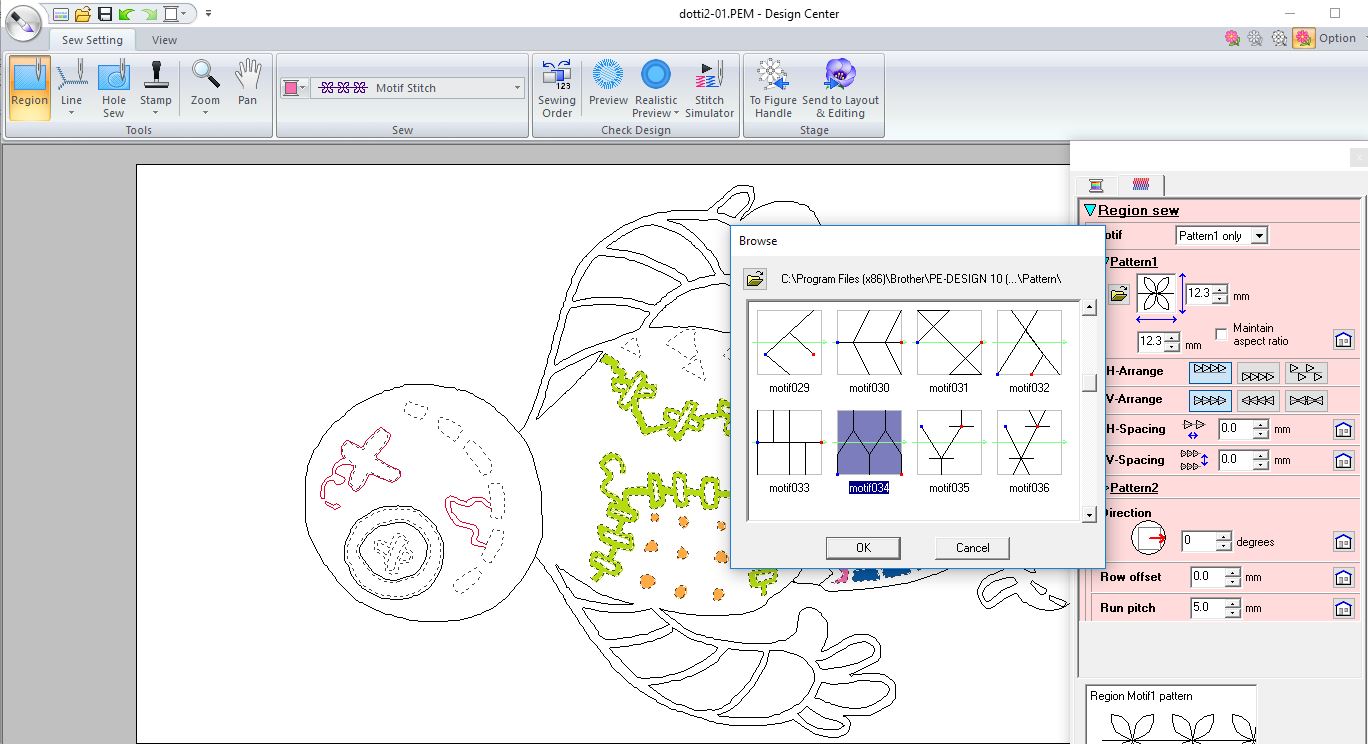Select second V-Arrange reversed option

1258,401
